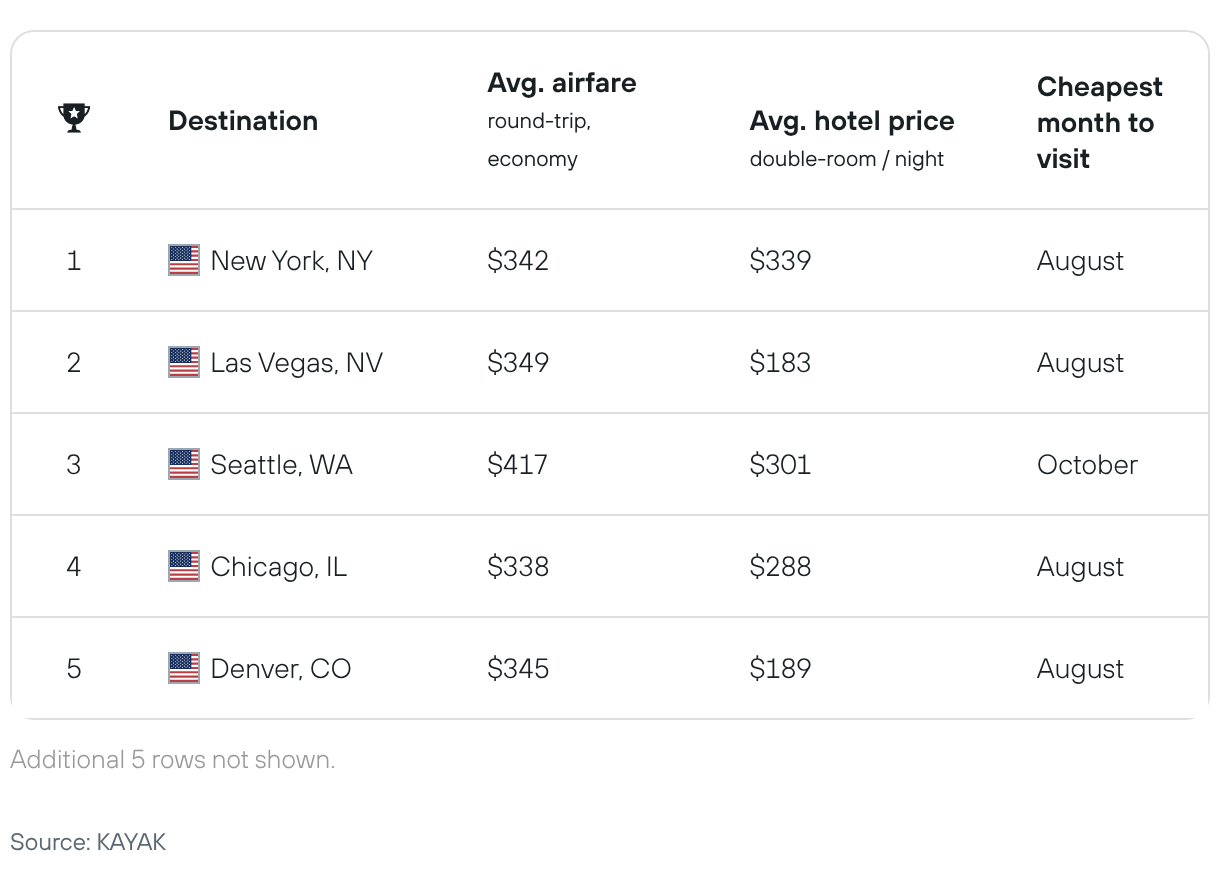Click the flag icon beside Las Vegas, NV

[184, 362]
